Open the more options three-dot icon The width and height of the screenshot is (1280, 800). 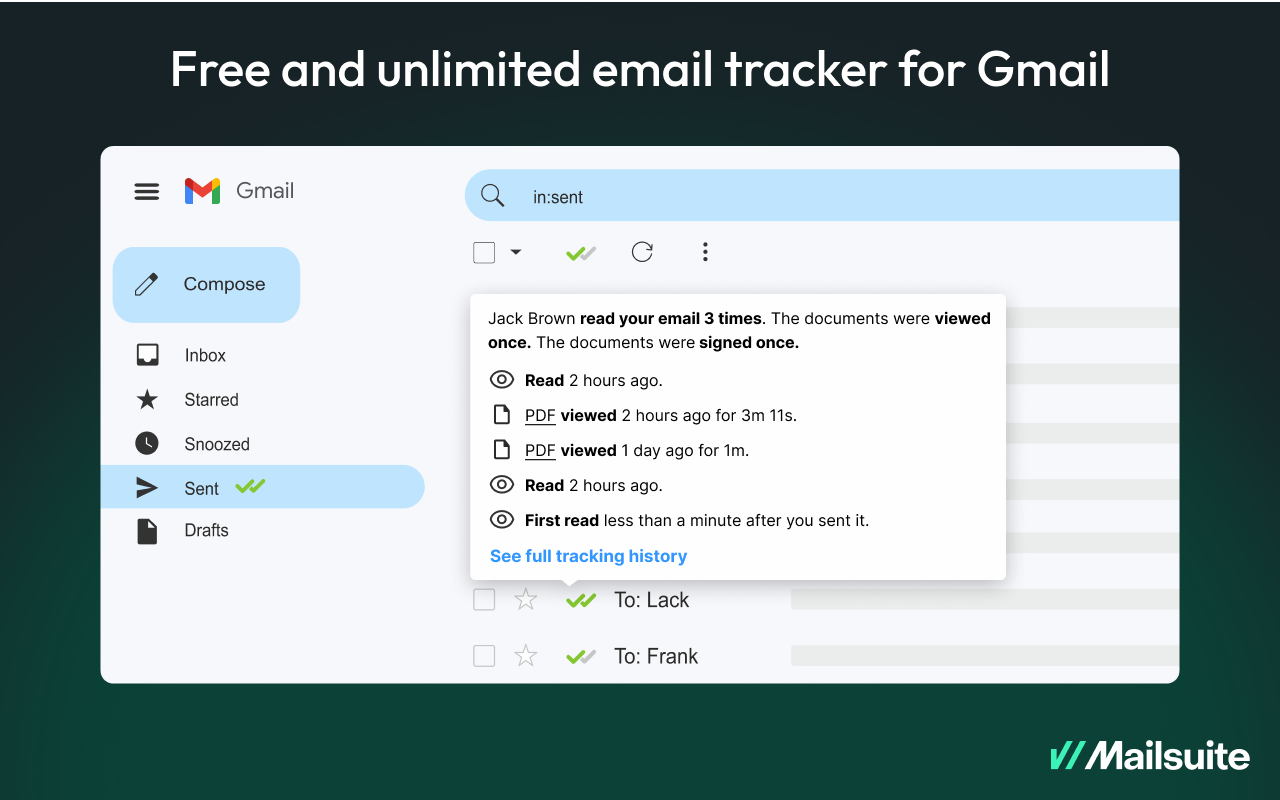705,252
